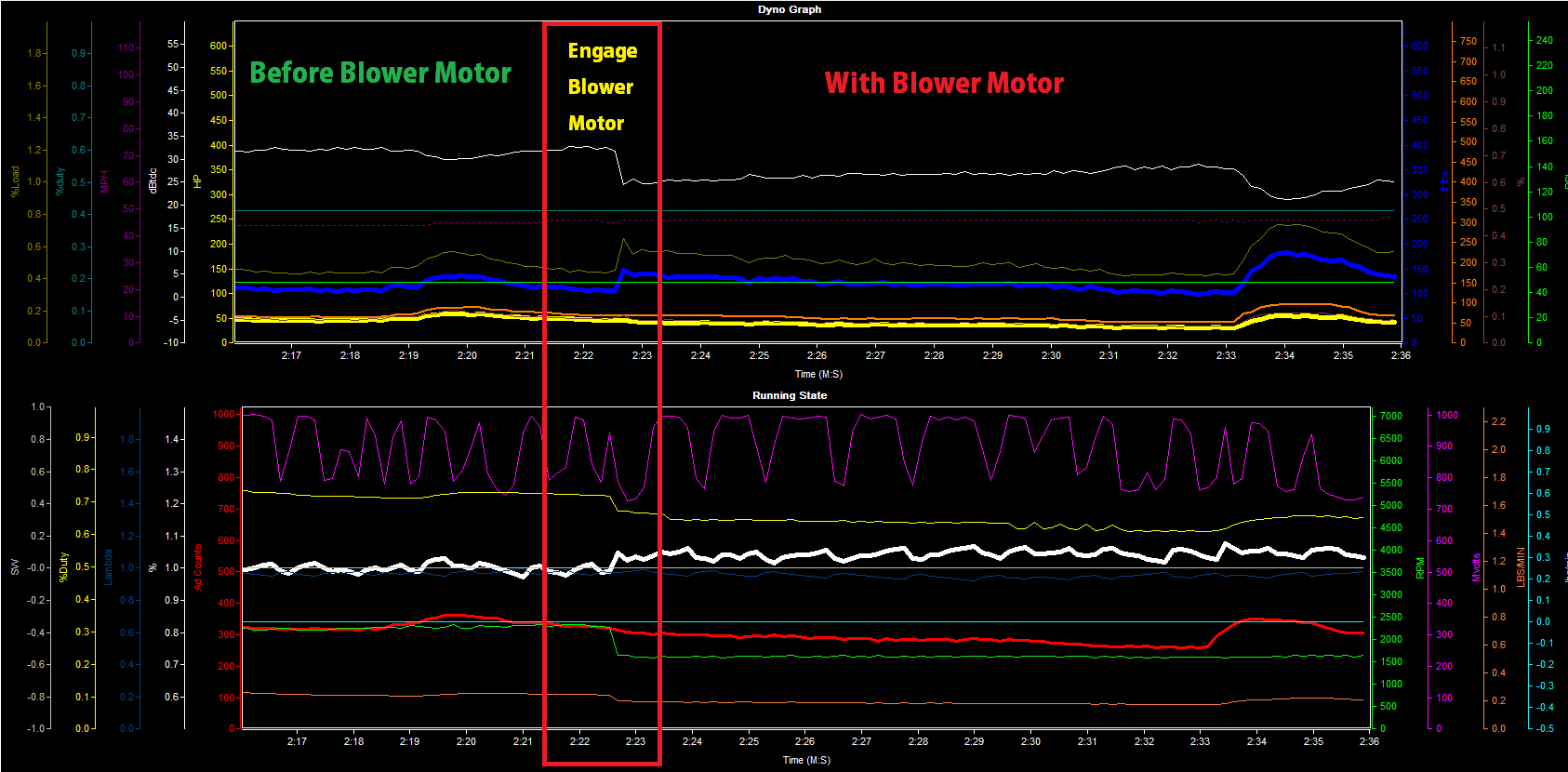Click the Dyno Graph chart title
The height and width of the screenshot is (772, 1568).
[789, 9]
